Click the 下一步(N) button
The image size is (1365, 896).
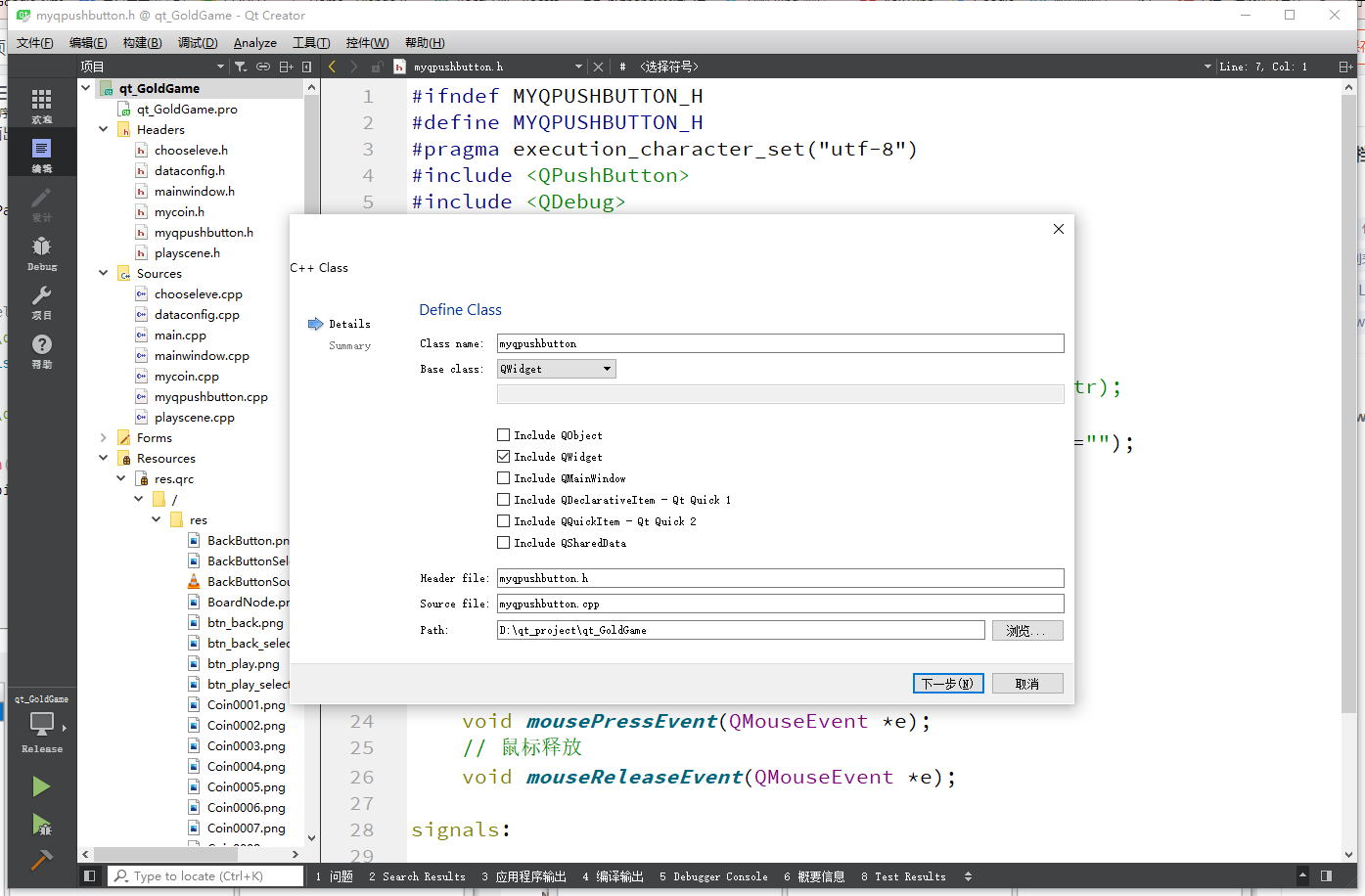(947, 684)
